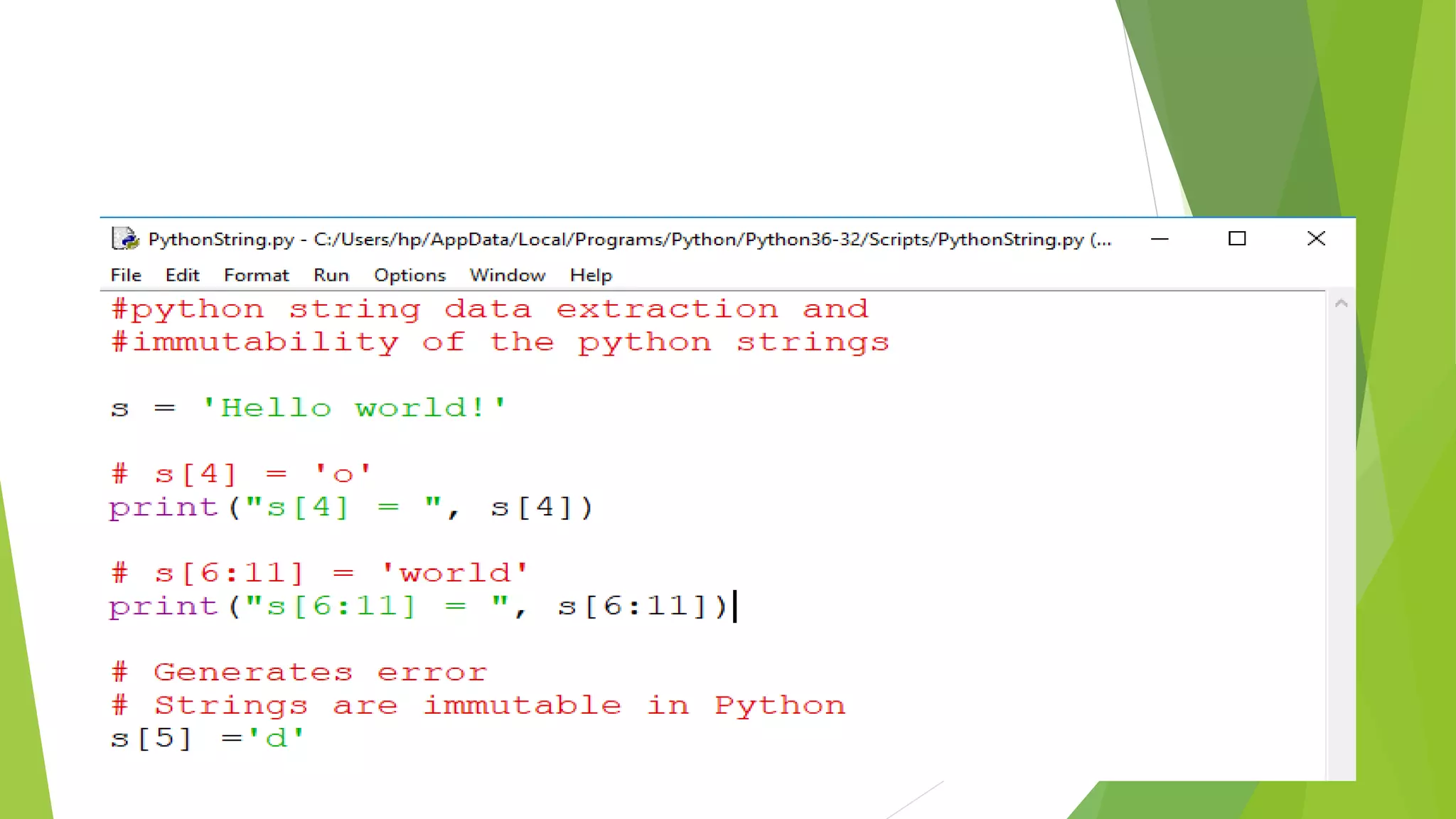Click the Python IDLE icon in title bar
Image resolution: width=1456 pixels, height=819 pixels.
coord(125,239)
